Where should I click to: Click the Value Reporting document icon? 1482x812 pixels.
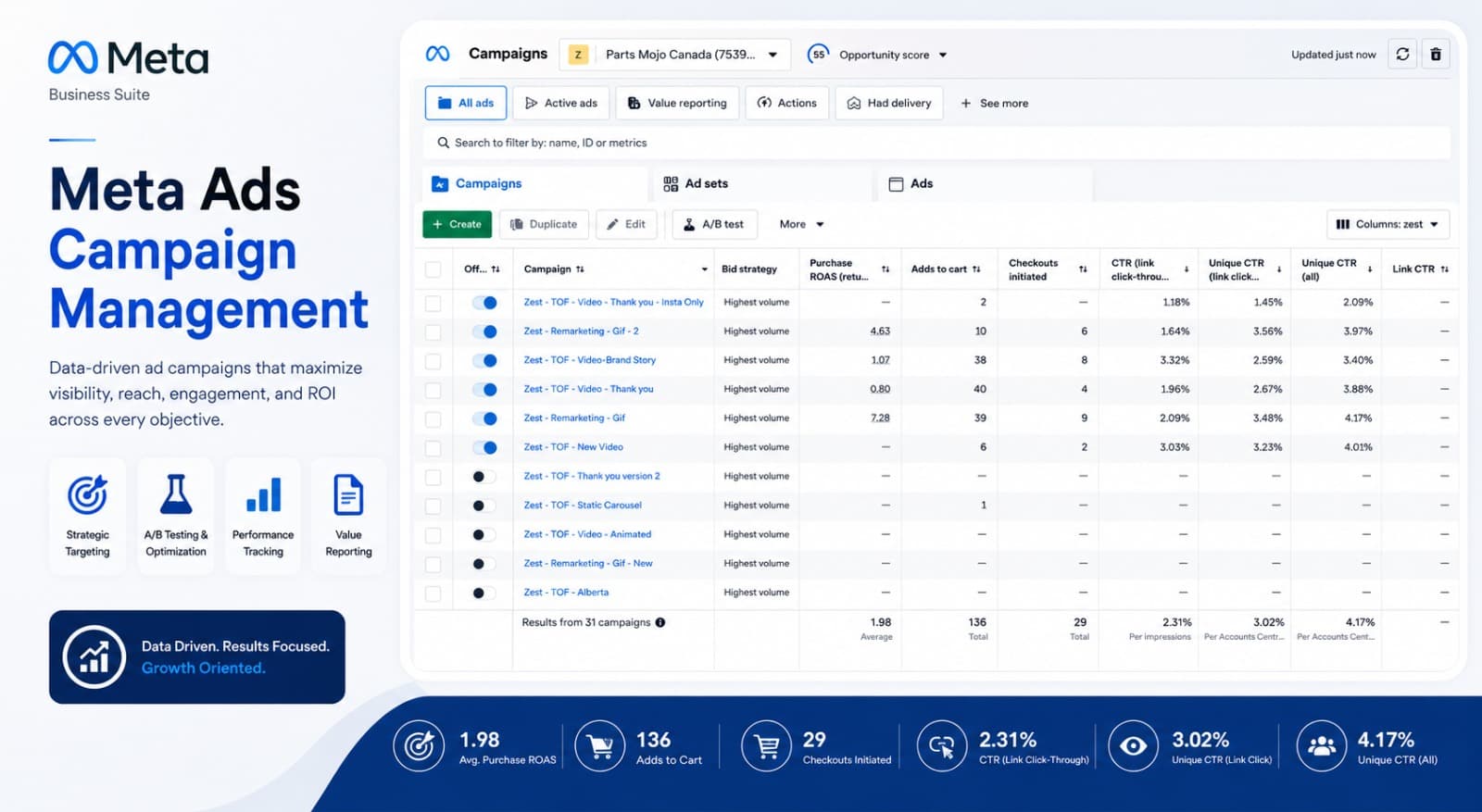(x=348, y=494)
